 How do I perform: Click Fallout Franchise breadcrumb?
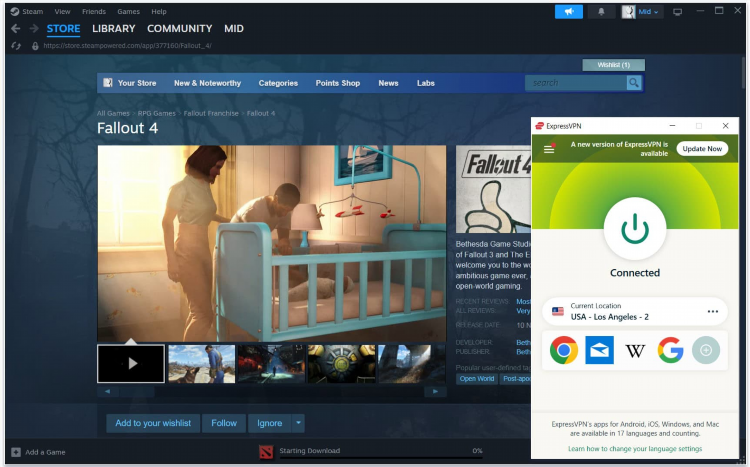tap(211, 113)
